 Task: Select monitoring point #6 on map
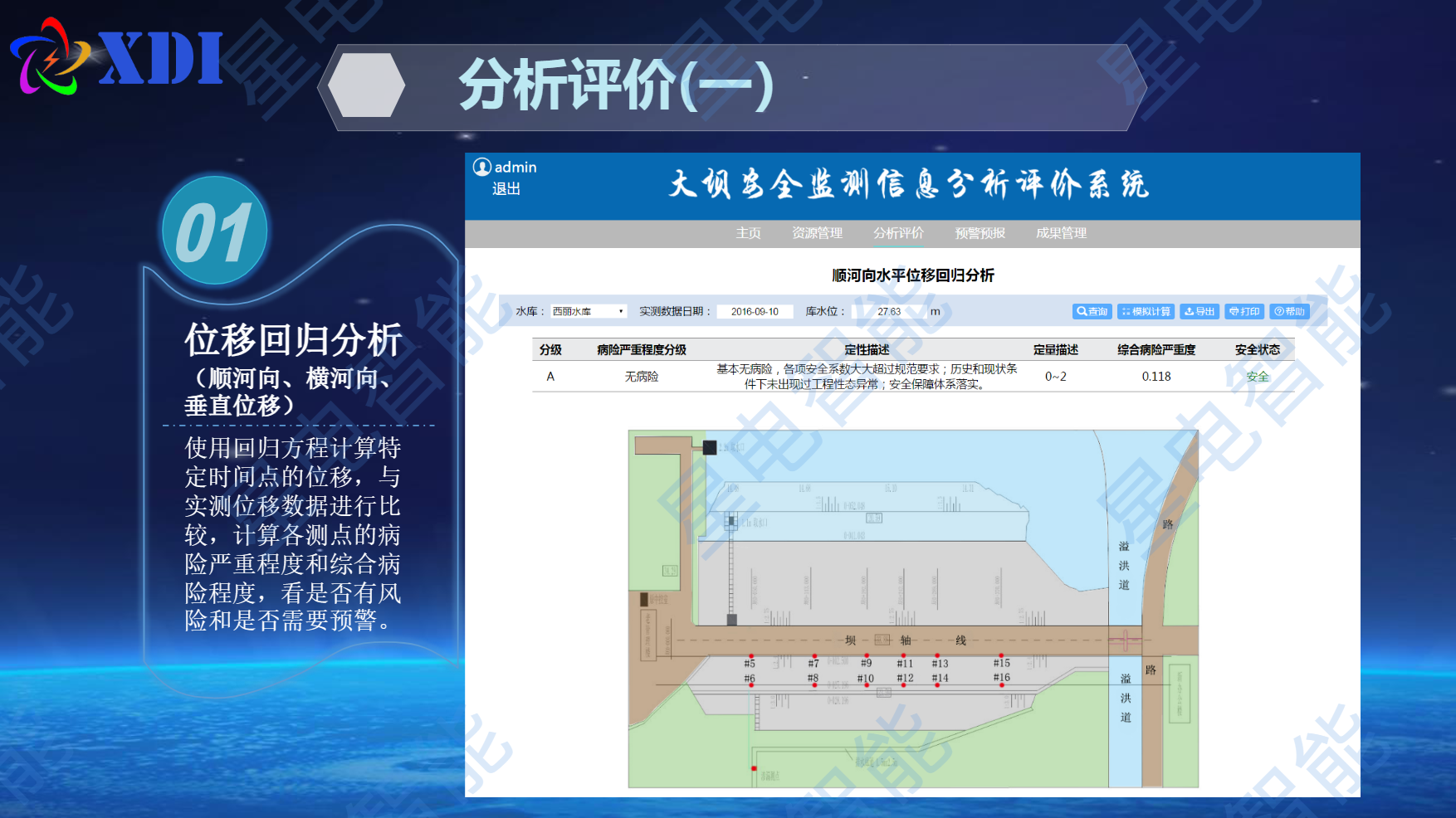750,684
